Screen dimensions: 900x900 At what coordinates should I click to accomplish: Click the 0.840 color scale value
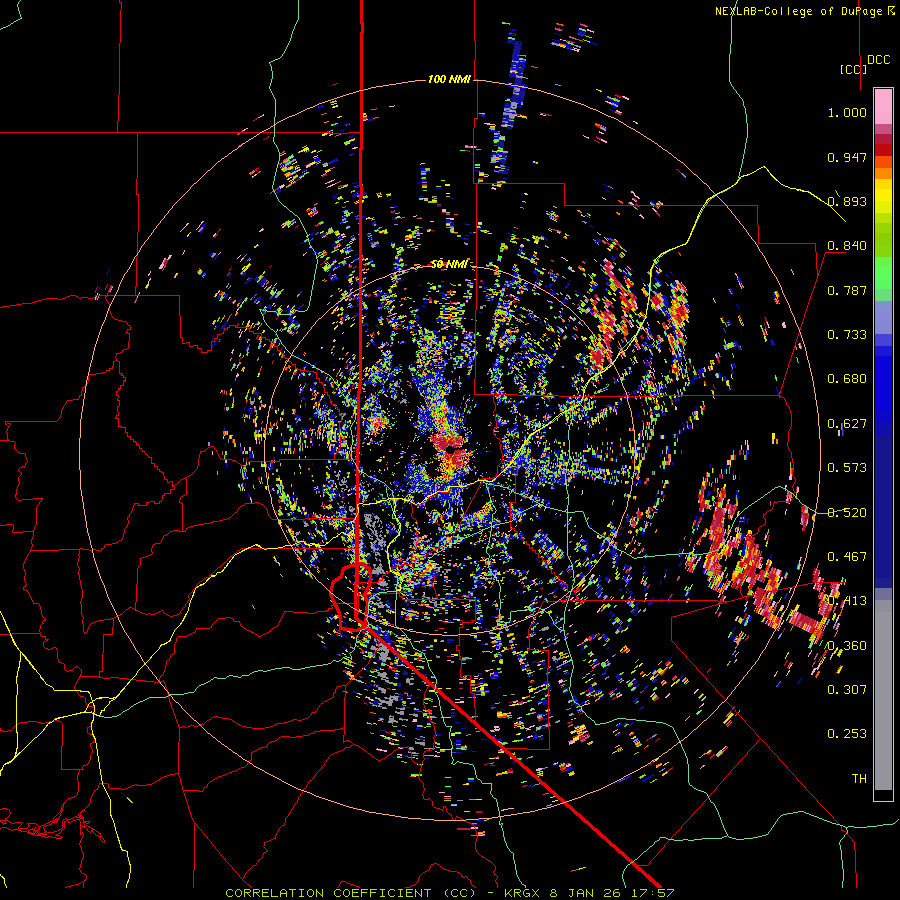(x=847, y=246)
